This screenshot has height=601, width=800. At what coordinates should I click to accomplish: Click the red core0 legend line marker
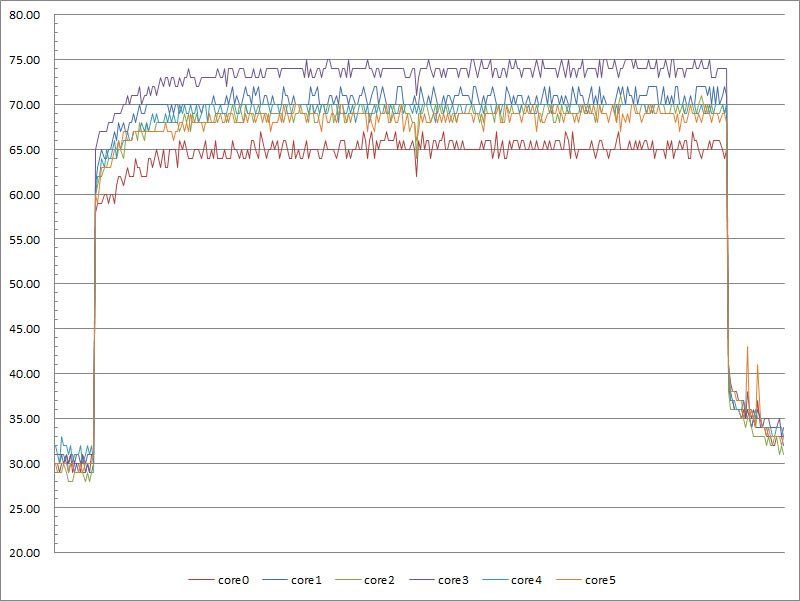(201, 580)
